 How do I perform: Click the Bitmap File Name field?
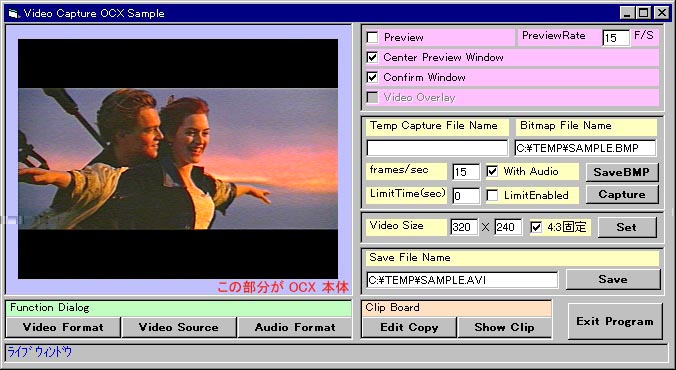click(x=585, y=148)
